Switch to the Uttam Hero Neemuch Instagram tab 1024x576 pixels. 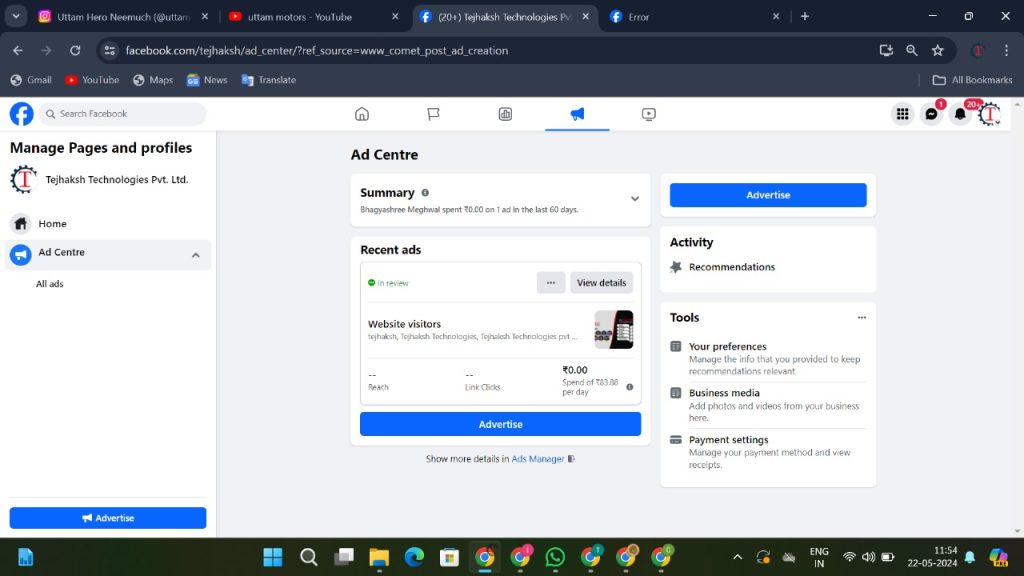pyautogui.click(x=123, y=16)
